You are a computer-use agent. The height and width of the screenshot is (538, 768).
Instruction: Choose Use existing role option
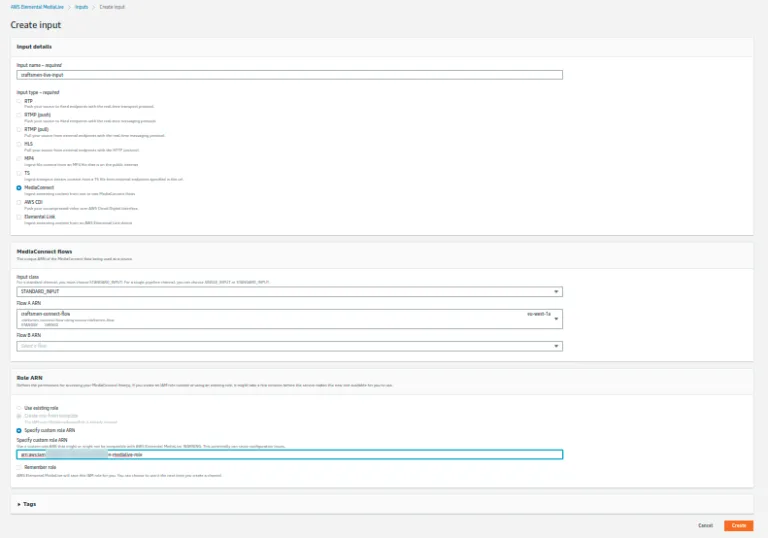(19, 408)
